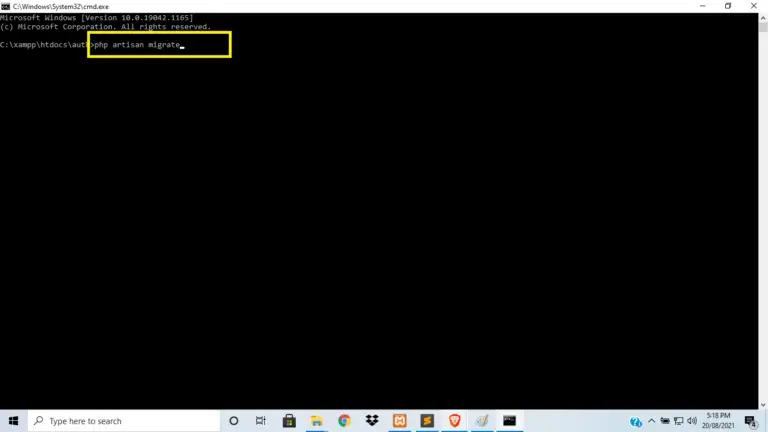Viewport: 768px width, 432px height.
Task: Open the Windows Start menu
Action: click(13, 421)
